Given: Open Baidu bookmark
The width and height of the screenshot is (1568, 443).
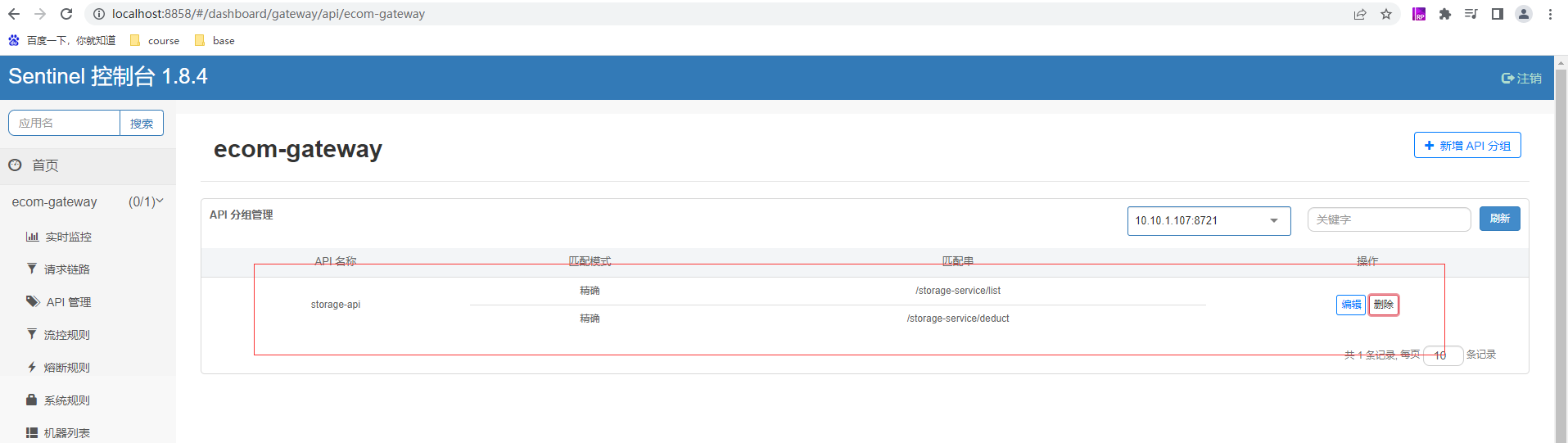Looking at the screenshot, I should tap(61, 40).
